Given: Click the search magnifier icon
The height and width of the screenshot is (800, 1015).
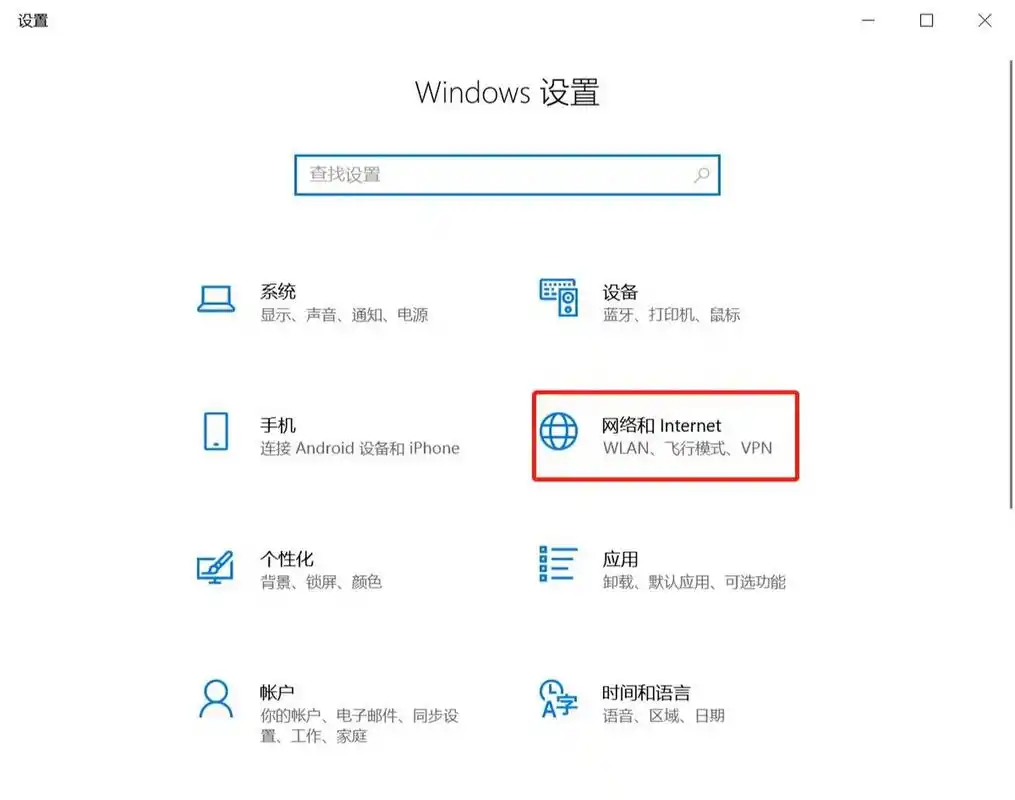Looking at the screenshot, I should pos(702,175).
